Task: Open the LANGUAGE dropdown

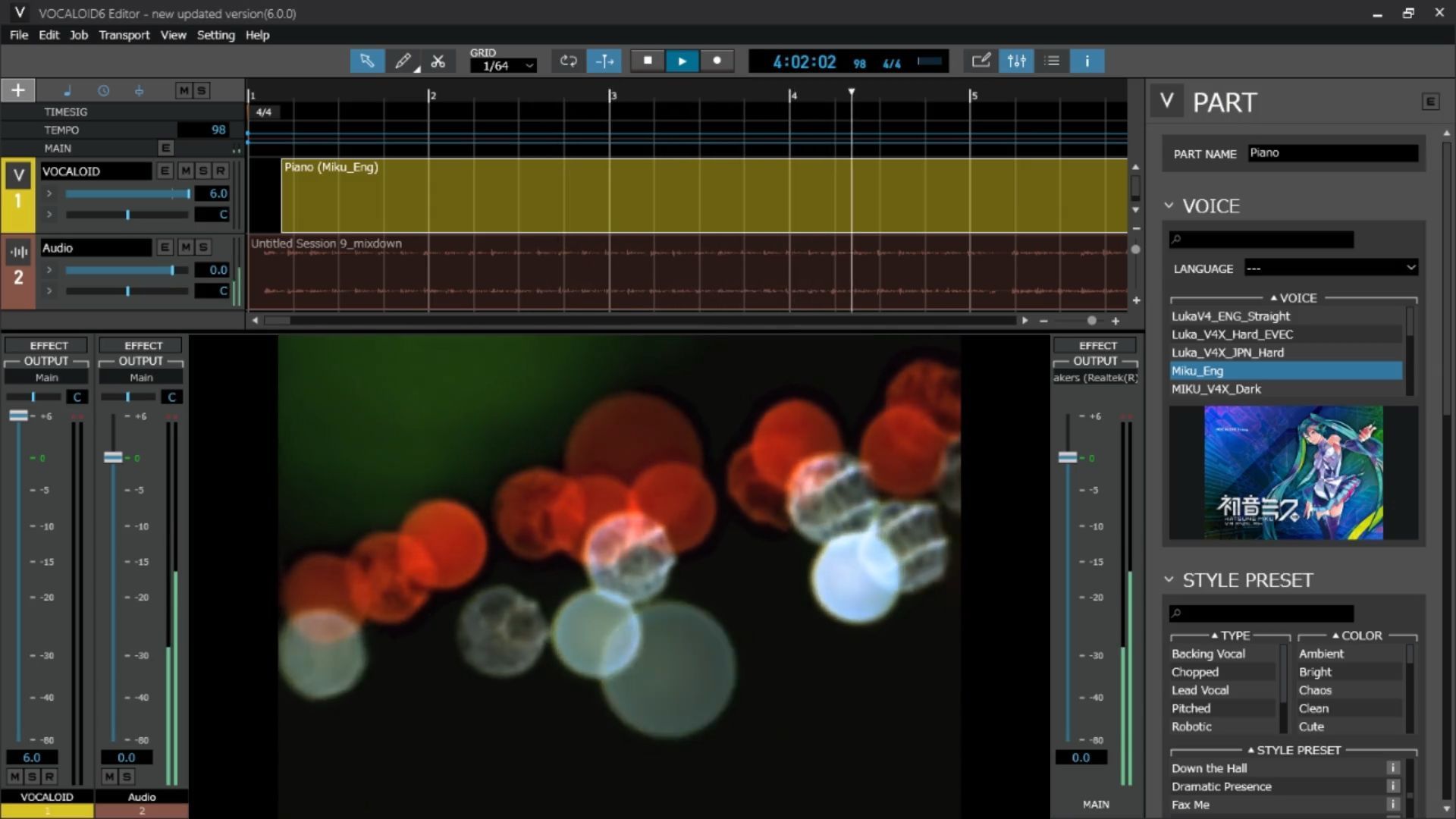Action: [x=1331, y=268]
